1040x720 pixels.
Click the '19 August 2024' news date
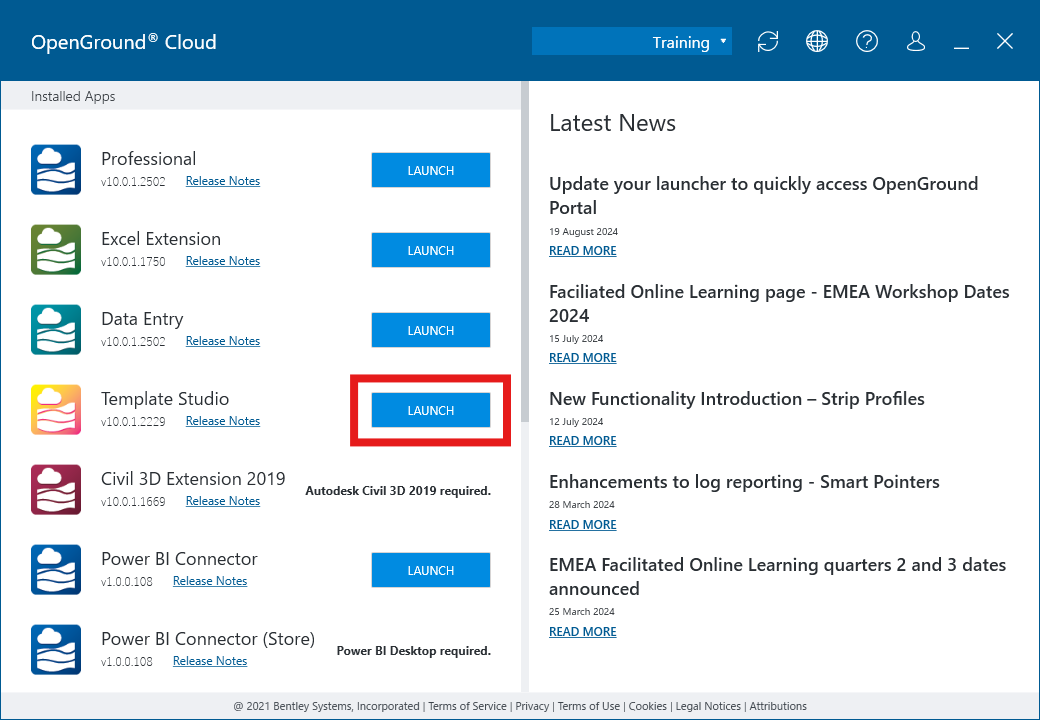(584, 231)
